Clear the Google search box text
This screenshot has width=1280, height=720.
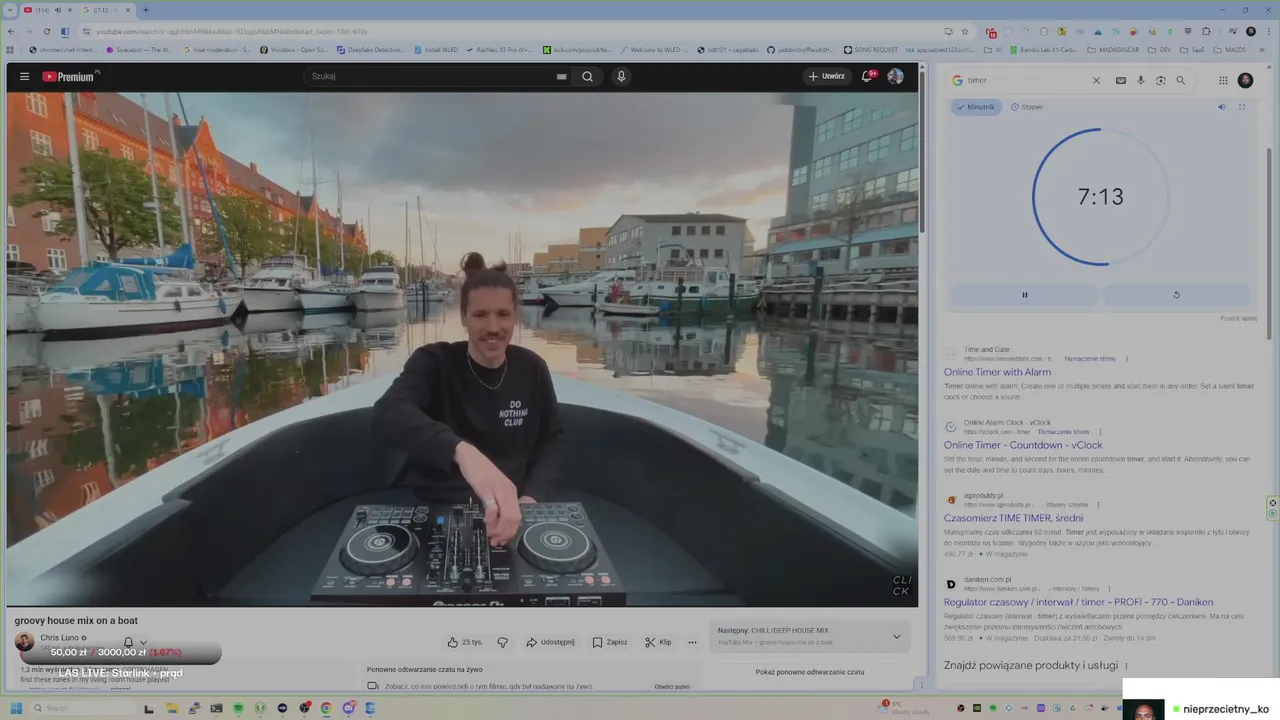click(1096, 80)
